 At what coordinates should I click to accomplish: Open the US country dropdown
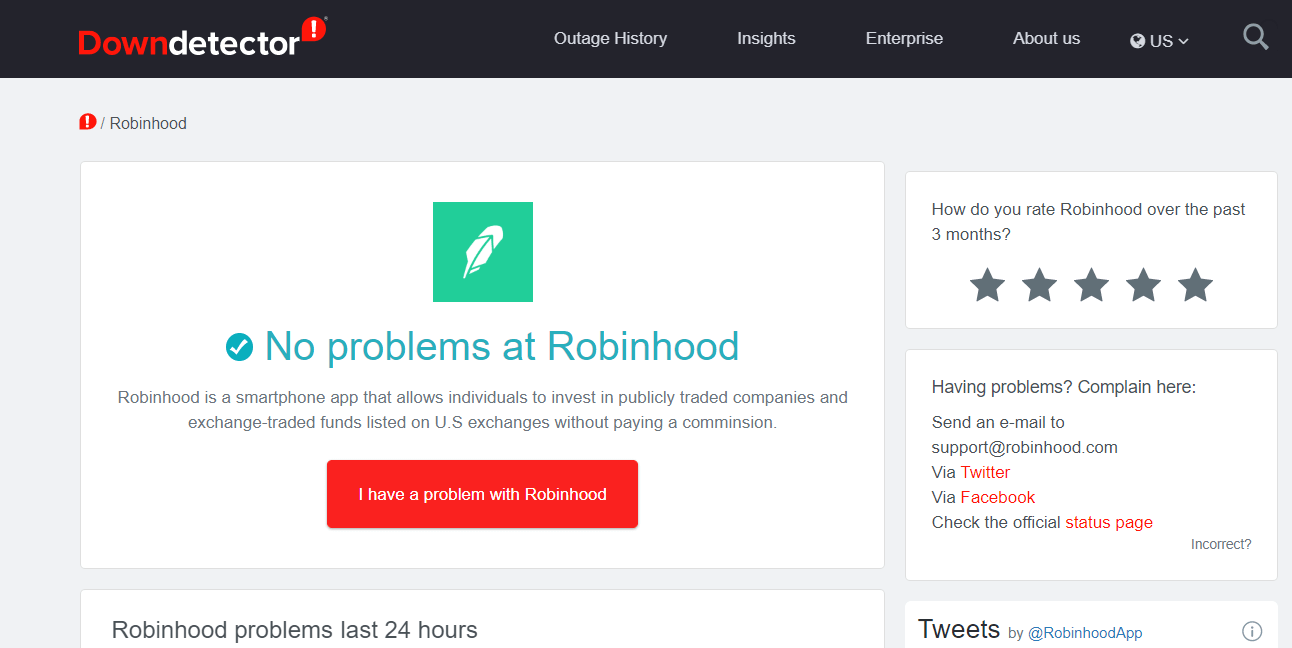coord(1160,41)
